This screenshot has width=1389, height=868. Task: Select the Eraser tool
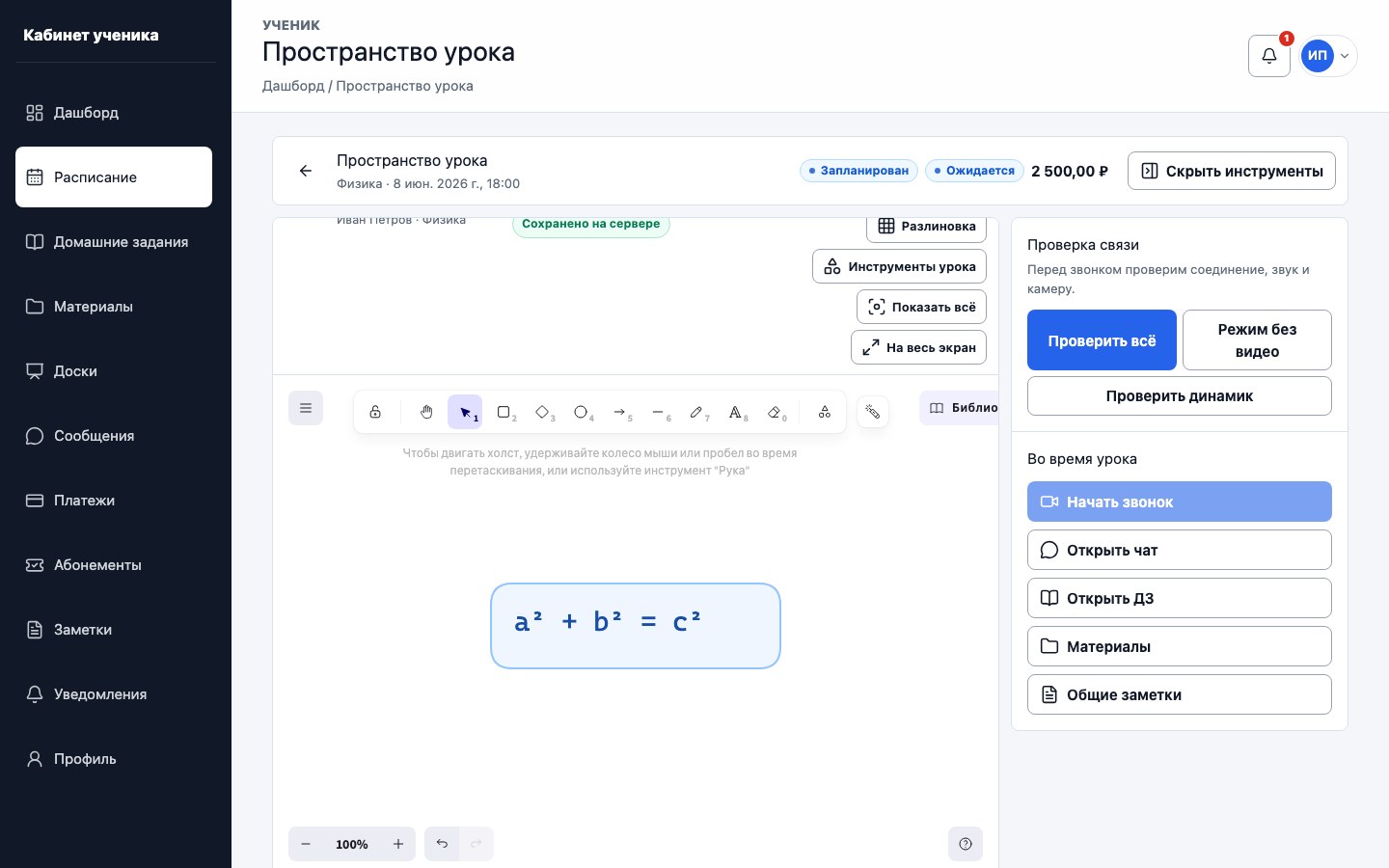click(x=774, y=412)
